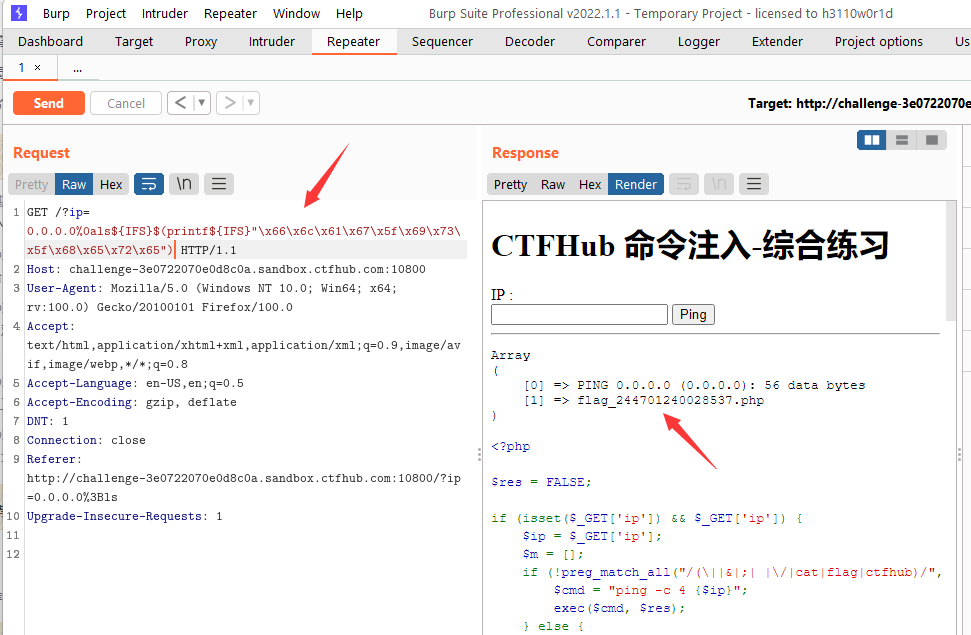Open the Burp menu
971x635 pixels.
[56, 14]
